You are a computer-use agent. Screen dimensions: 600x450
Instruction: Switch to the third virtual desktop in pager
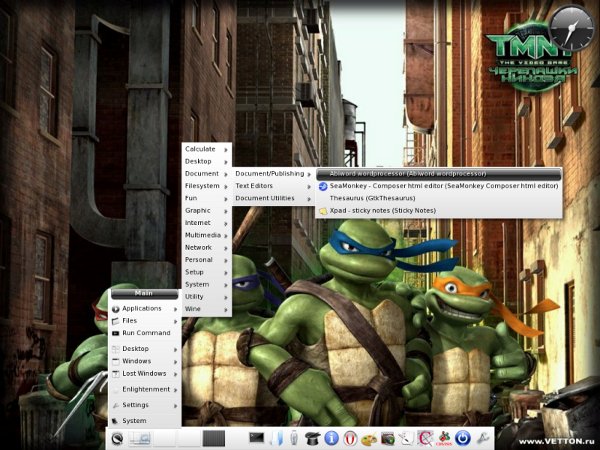coord(188,439)
